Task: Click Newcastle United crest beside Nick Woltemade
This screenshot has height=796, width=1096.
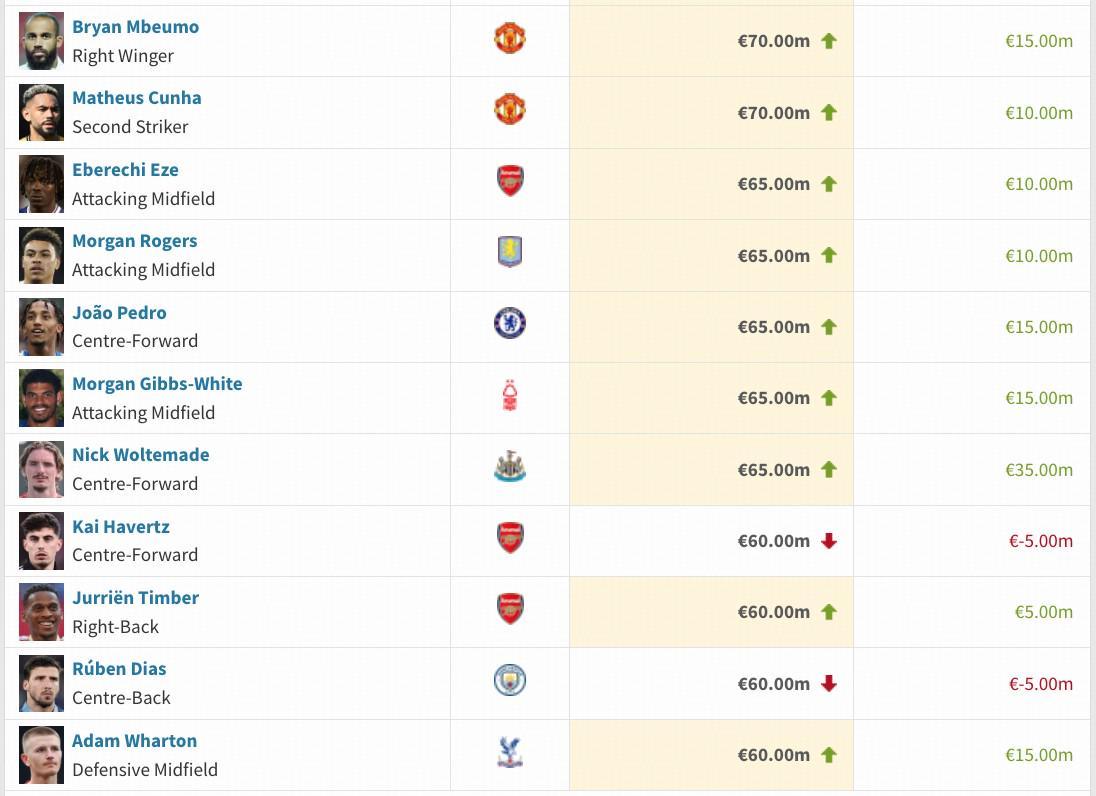Action: pyautogui.click(x=510, y=468)
